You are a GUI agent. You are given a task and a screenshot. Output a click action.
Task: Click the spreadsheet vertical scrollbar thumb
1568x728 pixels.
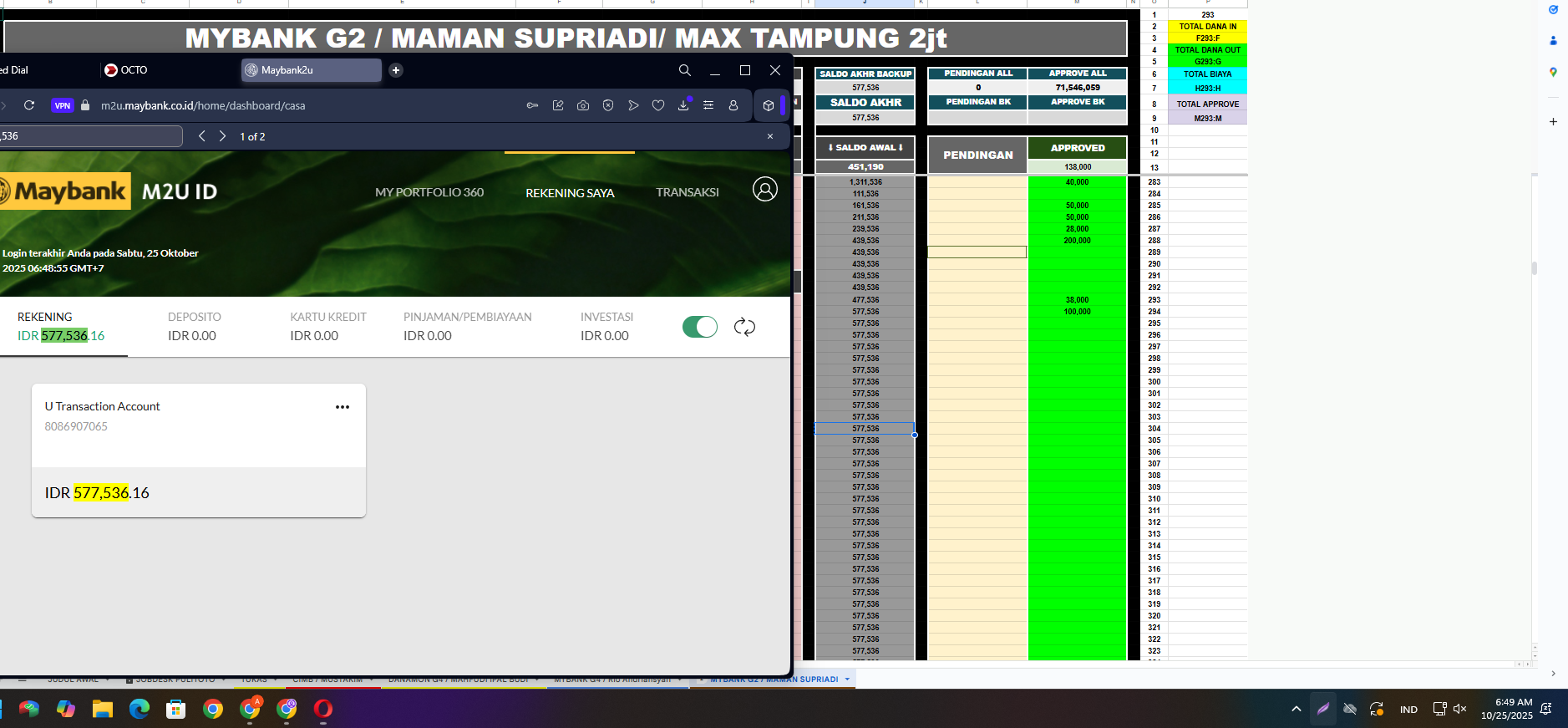(1535, 268)
